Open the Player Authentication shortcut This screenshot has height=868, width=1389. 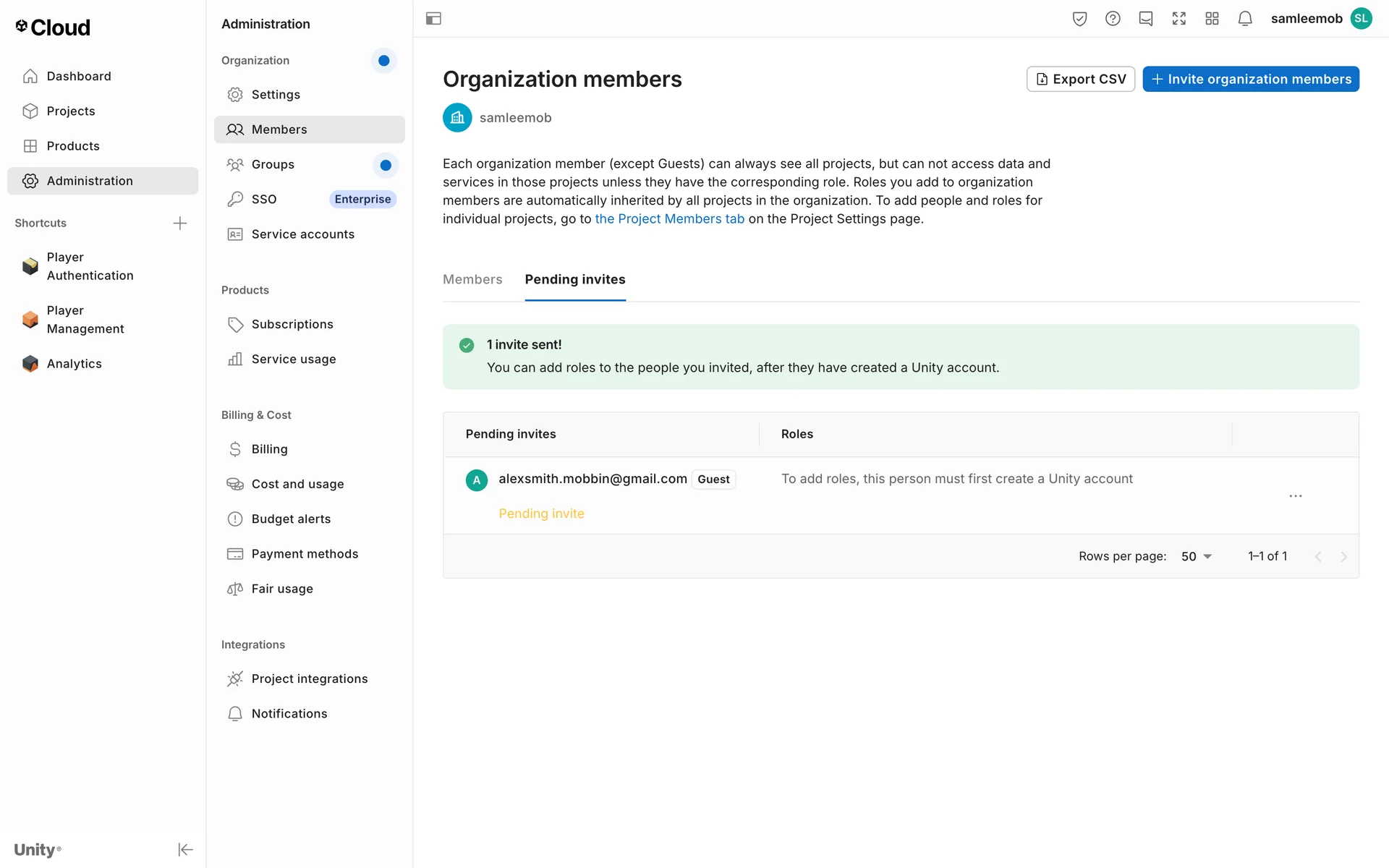pos(90,266)
